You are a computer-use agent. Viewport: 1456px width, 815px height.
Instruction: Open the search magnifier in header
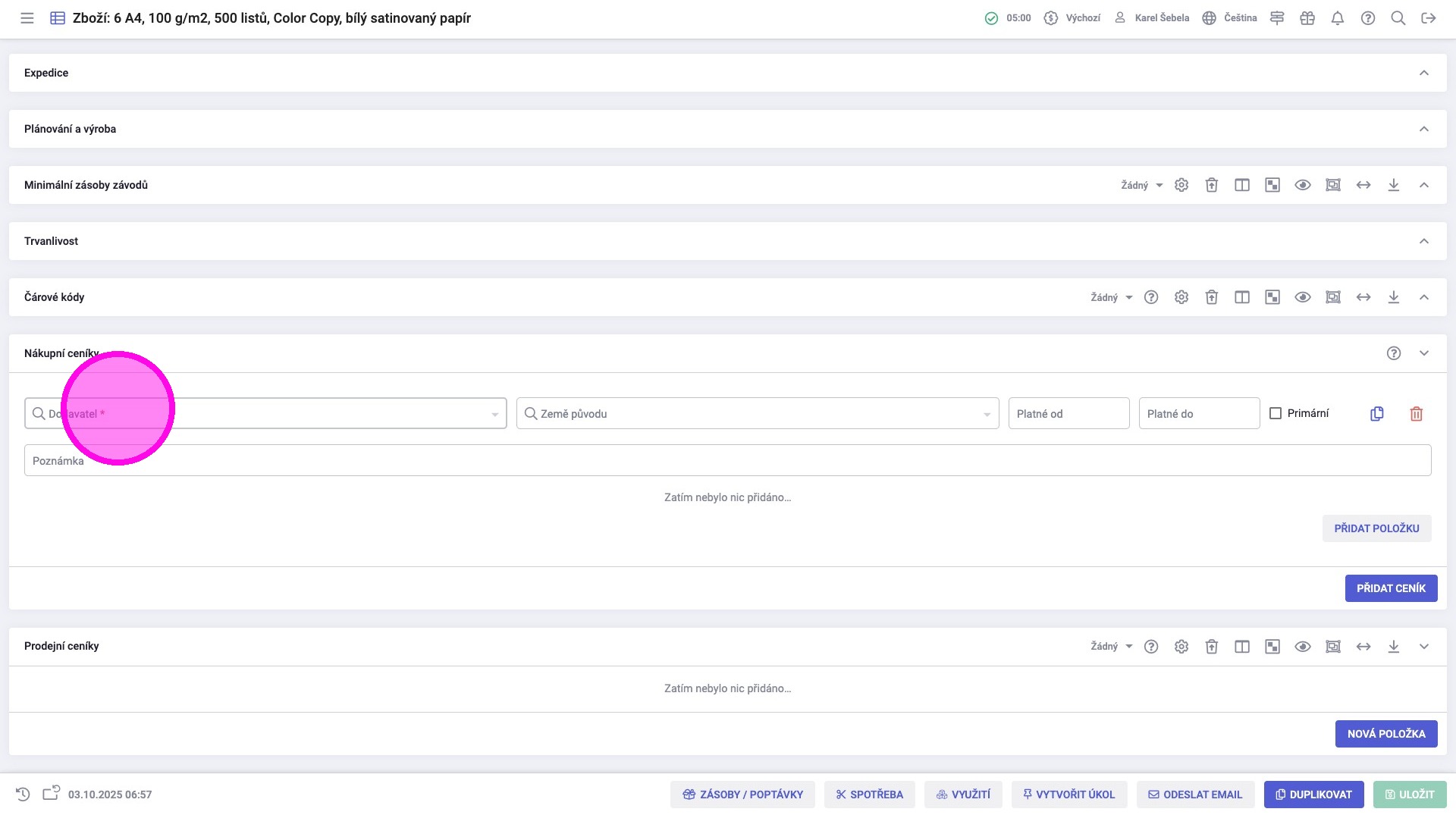1398,18
